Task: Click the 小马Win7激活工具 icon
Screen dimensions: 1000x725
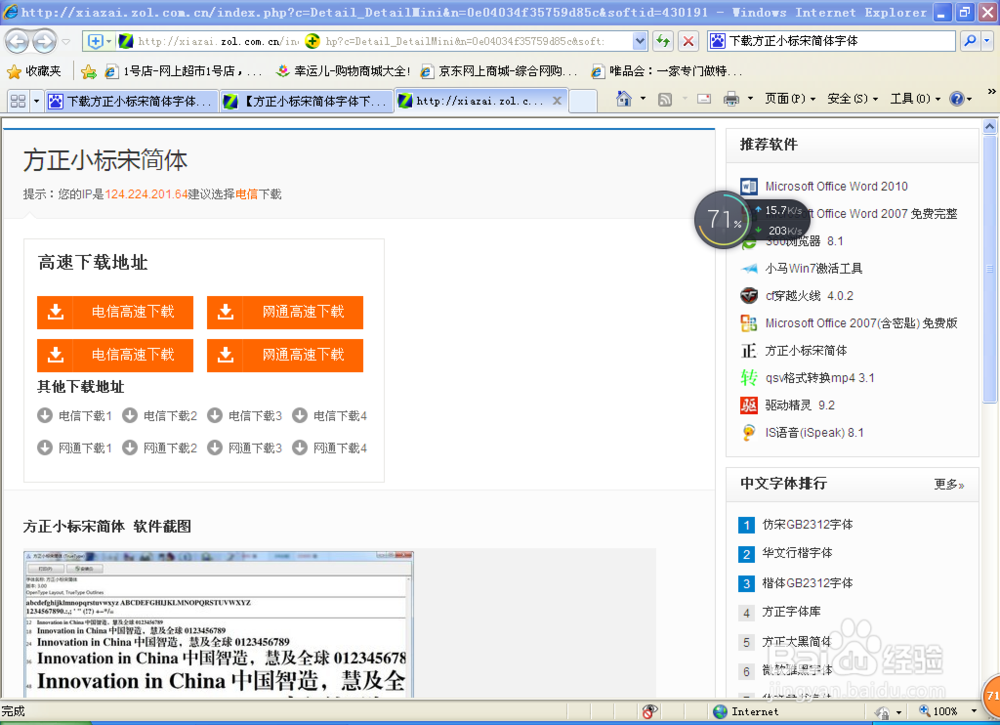Action: click(x=749, y=268)
